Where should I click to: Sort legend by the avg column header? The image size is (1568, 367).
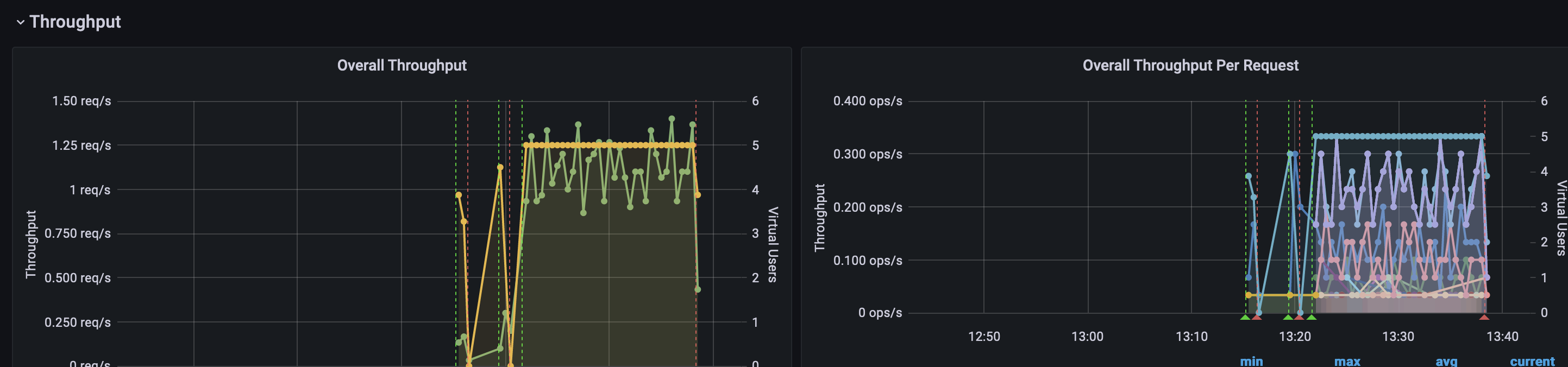(1446, 362)
